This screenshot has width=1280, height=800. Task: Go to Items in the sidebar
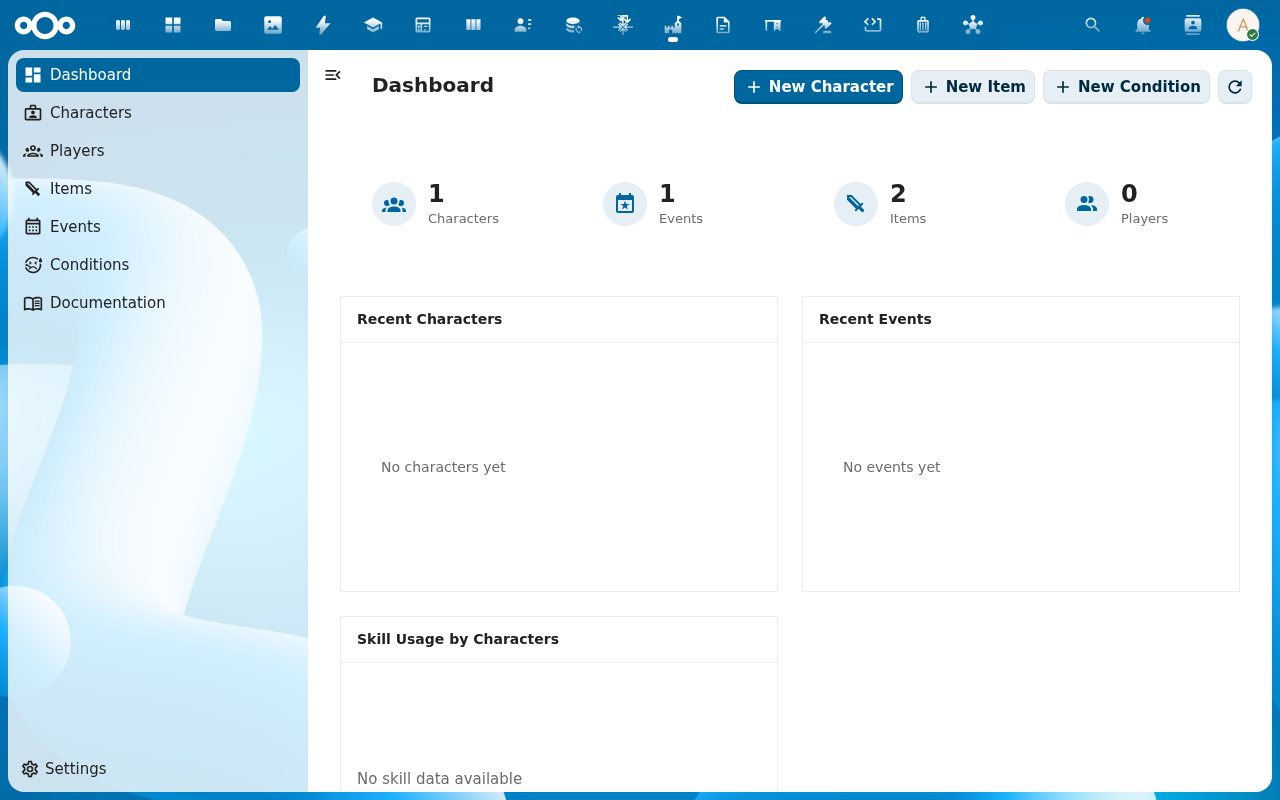point(158,189)
